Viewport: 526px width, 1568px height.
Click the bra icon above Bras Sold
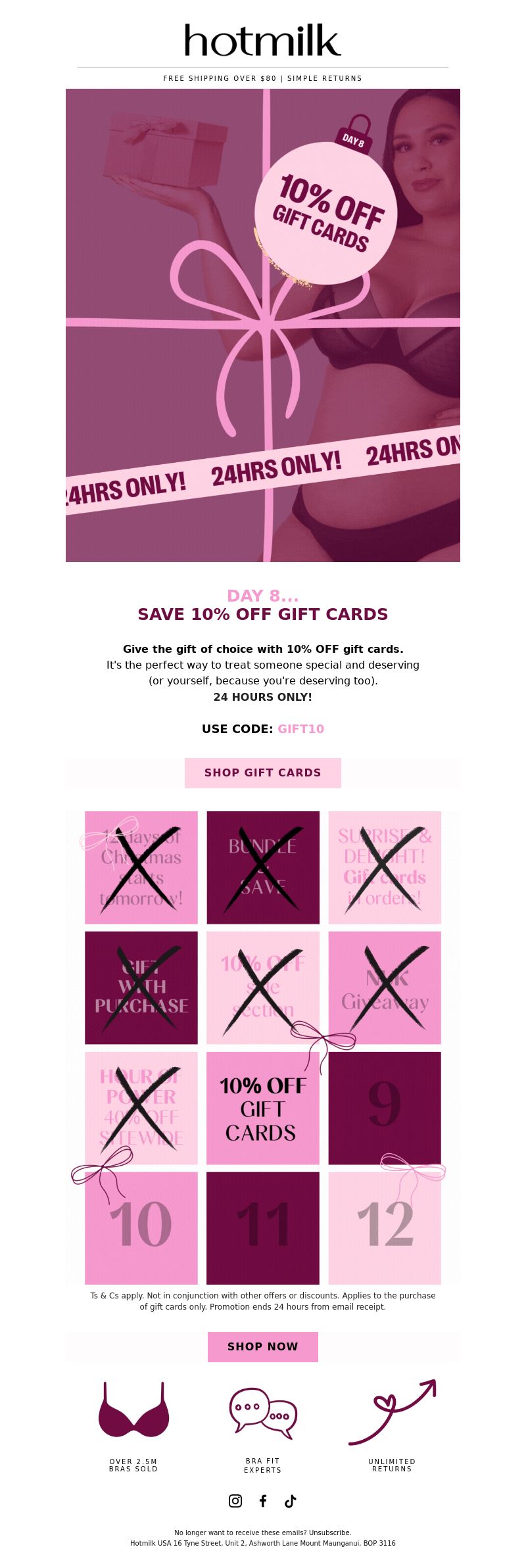click(134, 1410)
